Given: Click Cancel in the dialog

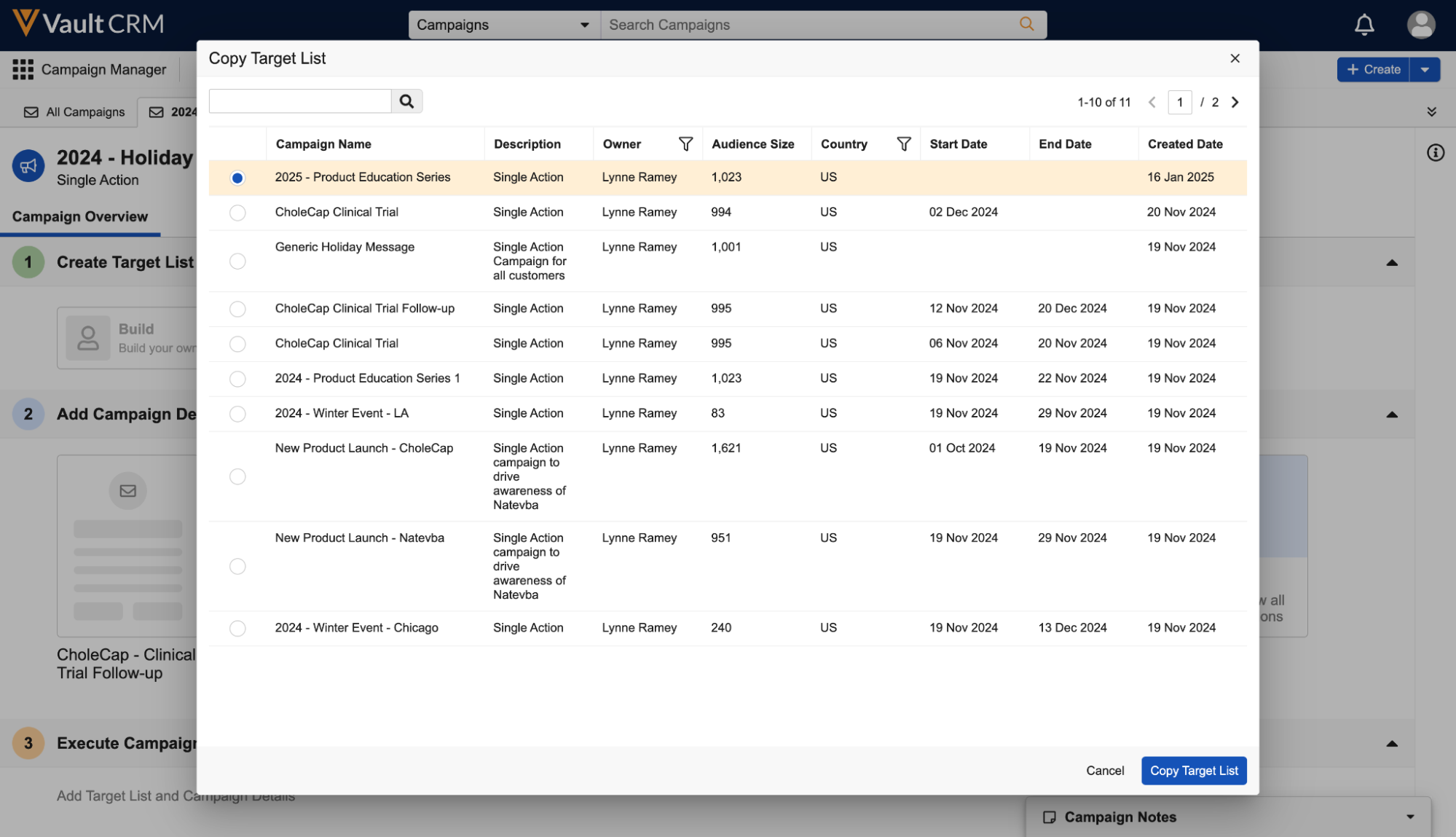Looking at the screenshot, I should [x=1104, y=771].
